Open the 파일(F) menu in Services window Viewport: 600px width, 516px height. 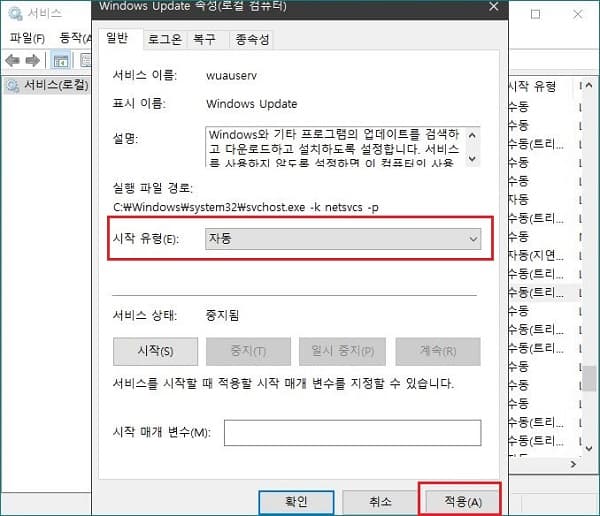coord(27,38)
